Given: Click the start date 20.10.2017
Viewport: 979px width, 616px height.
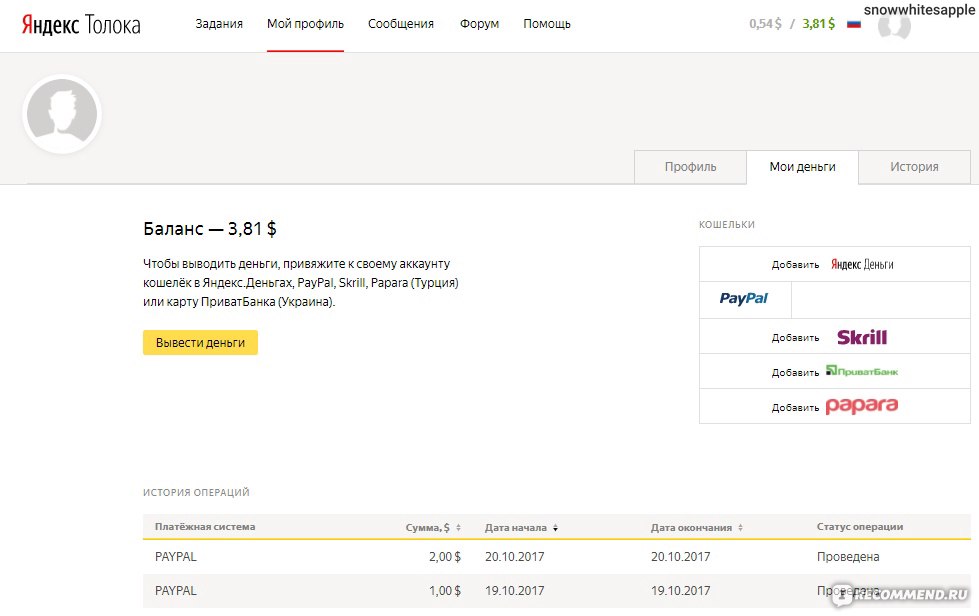Looking at the screenshot, I should tap(514, 557).
